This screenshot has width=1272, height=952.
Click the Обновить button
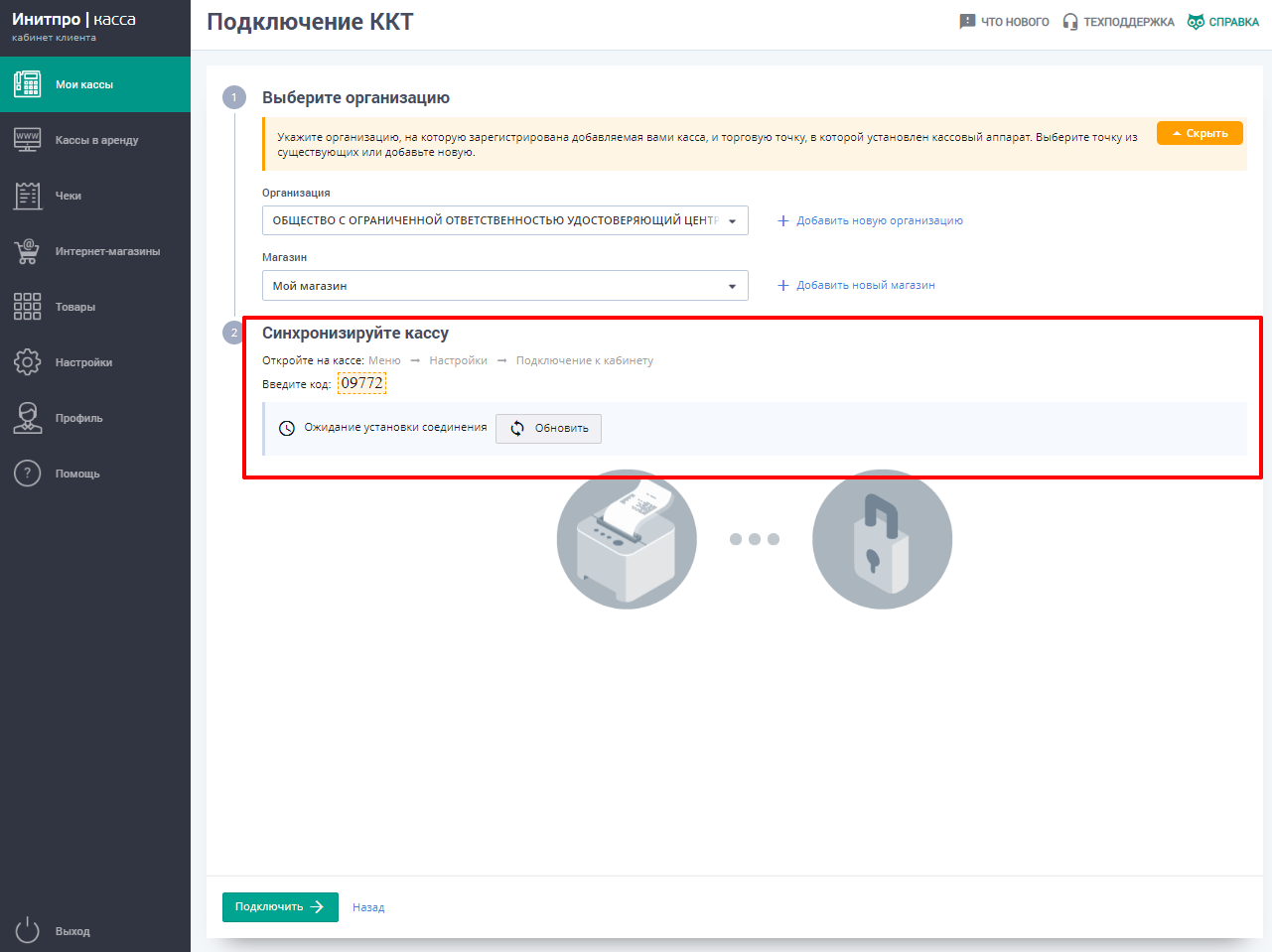[548, 428]
